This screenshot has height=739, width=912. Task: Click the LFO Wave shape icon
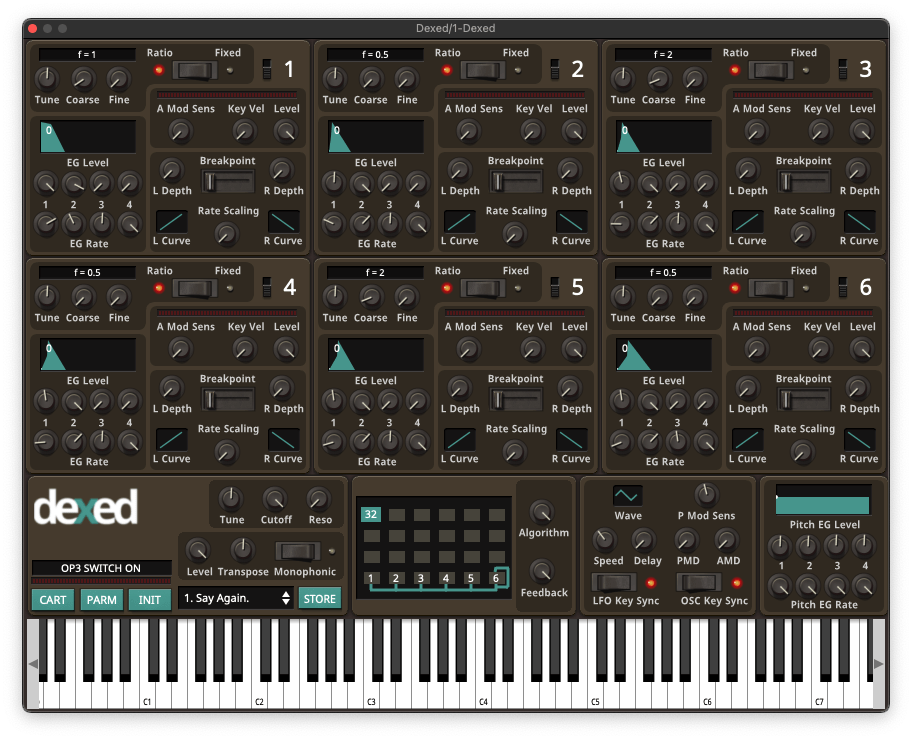(627, 496)
